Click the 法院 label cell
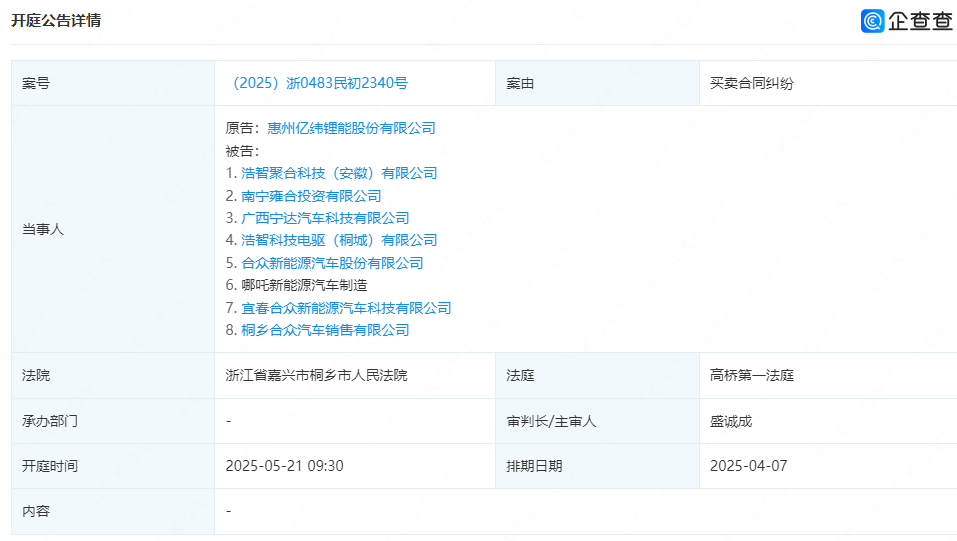This screenshot has width=957, height=541. (113, 376)
